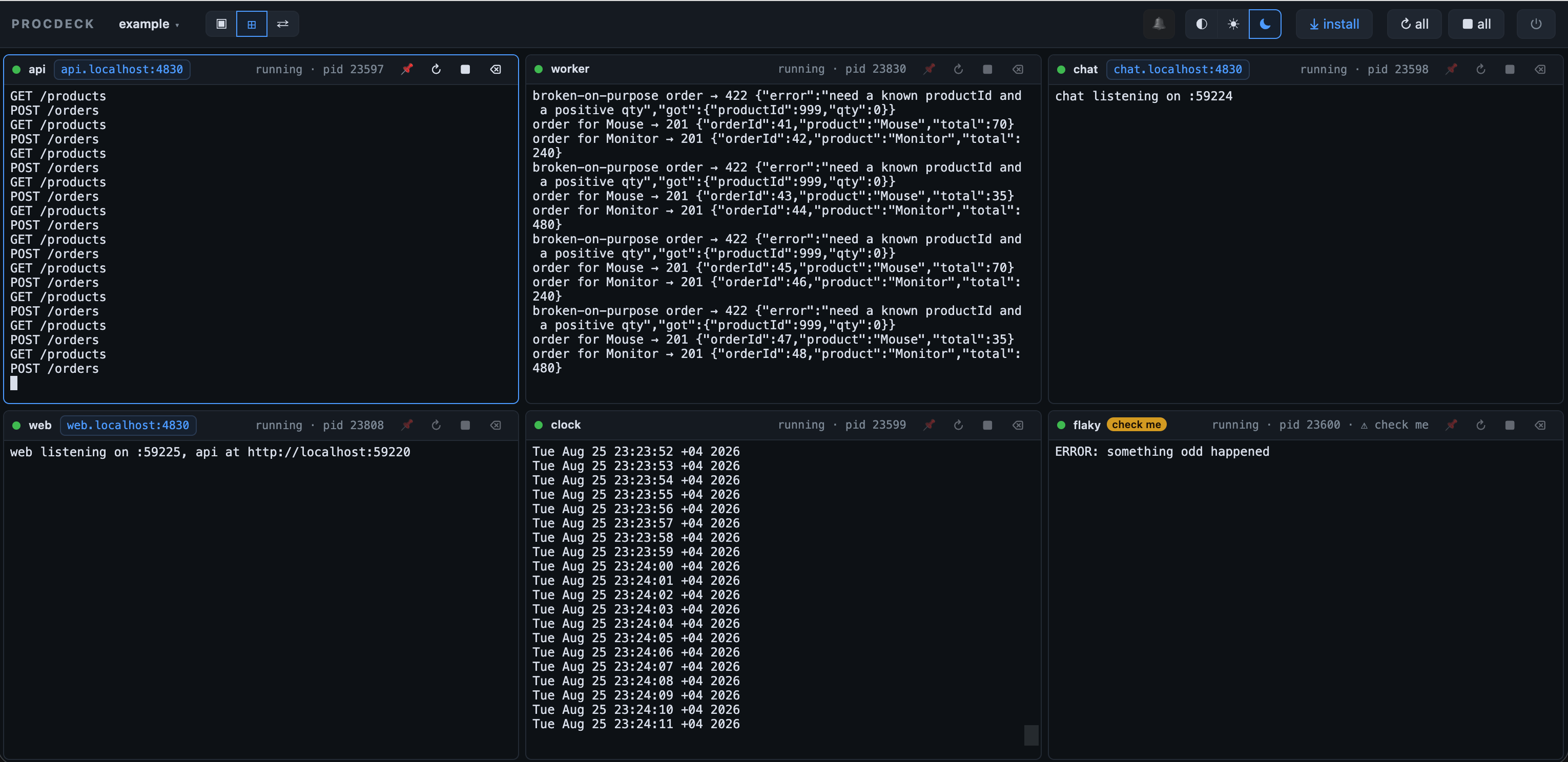This screenshot has height=762, width=1568.
Task: Restart the worker process
Action: click(x=958, y=69)
